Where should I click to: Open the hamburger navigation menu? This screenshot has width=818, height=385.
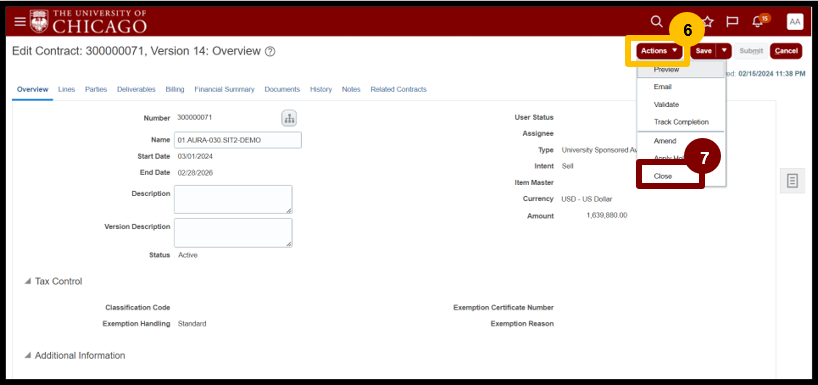(20, 21)
